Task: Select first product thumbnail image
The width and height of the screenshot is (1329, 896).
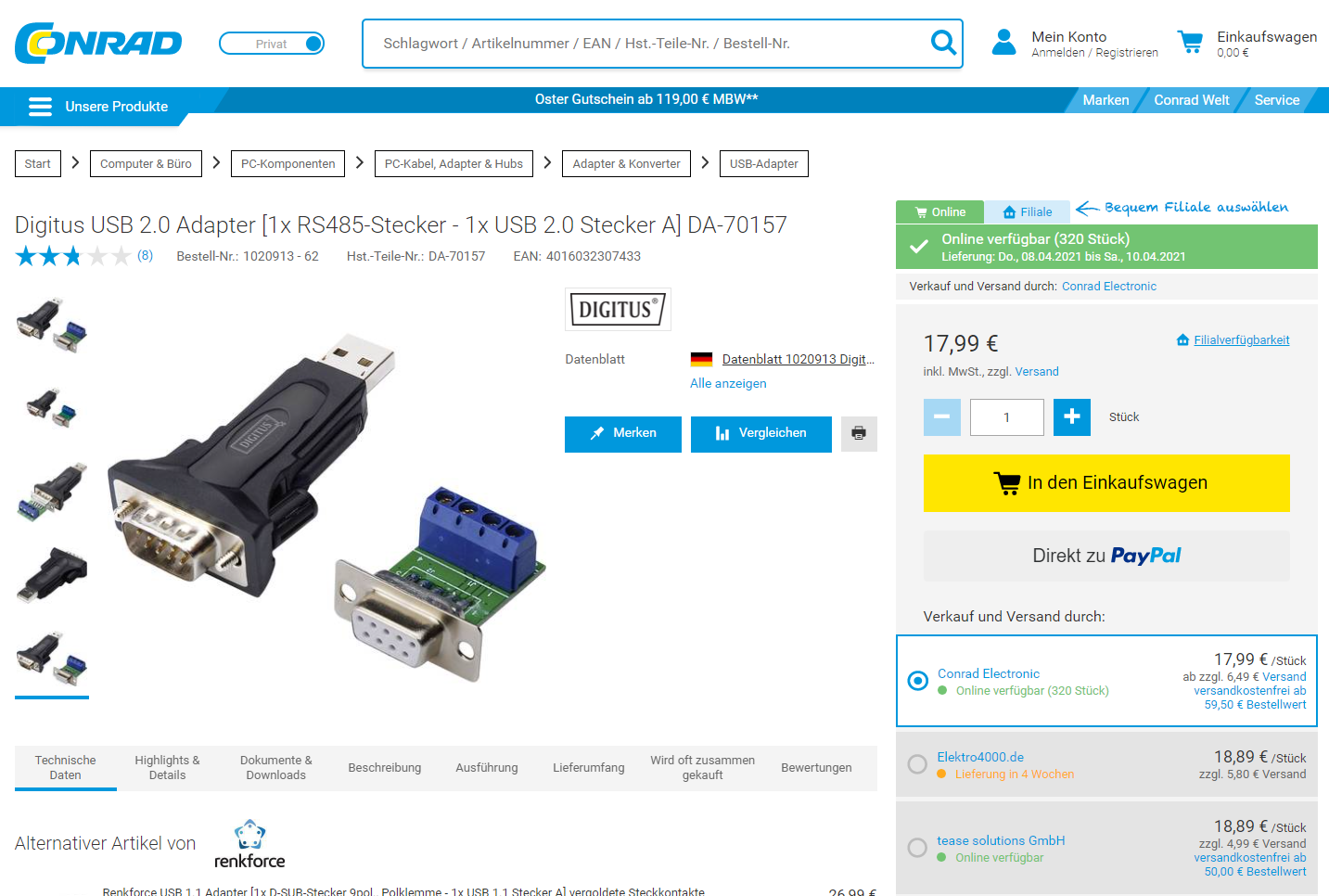Action: (x=52, y=325)
